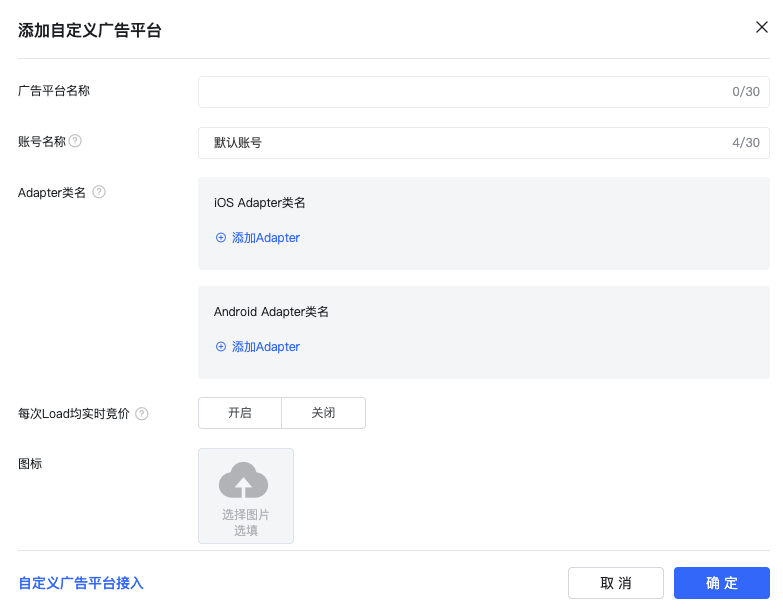Click the 选择图片 text in upload box
This screenshot has height=613, width=783.
pyautogui.click(x=246, y=514)
